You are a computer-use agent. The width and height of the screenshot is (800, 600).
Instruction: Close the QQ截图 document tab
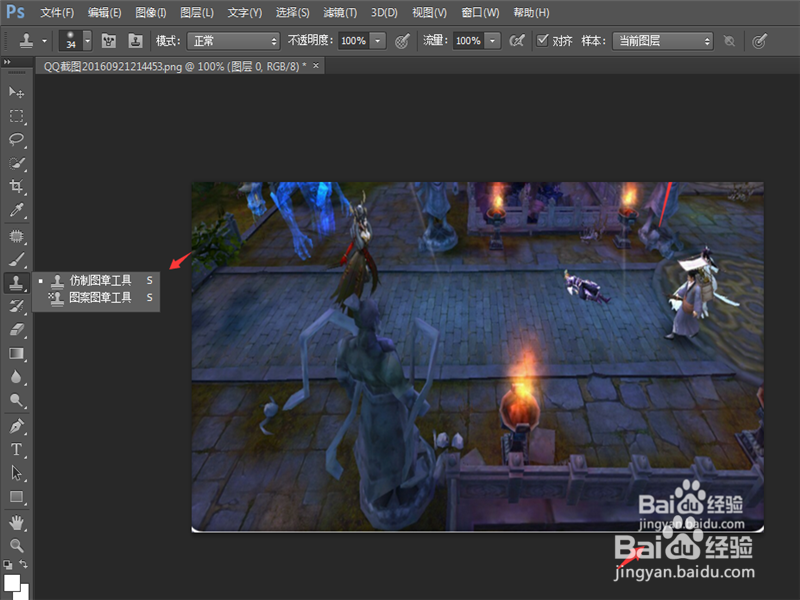pyautogui.click(x=316, y=65)
